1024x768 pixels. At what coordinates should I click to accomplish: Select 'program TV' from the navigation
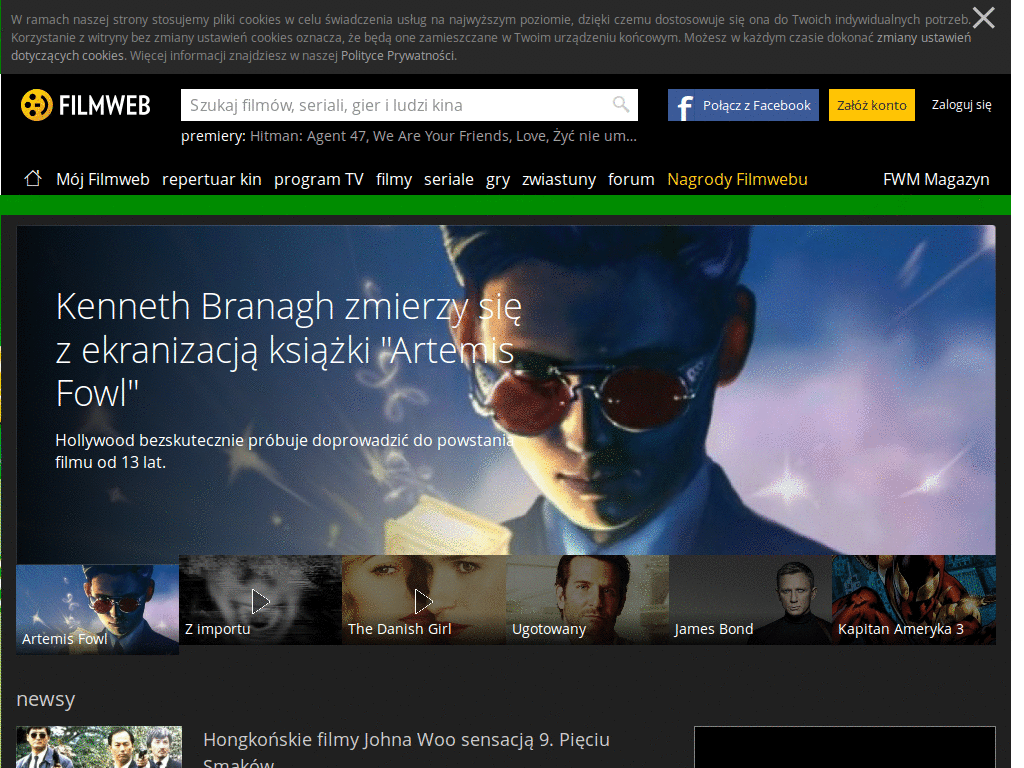[318, 179]
